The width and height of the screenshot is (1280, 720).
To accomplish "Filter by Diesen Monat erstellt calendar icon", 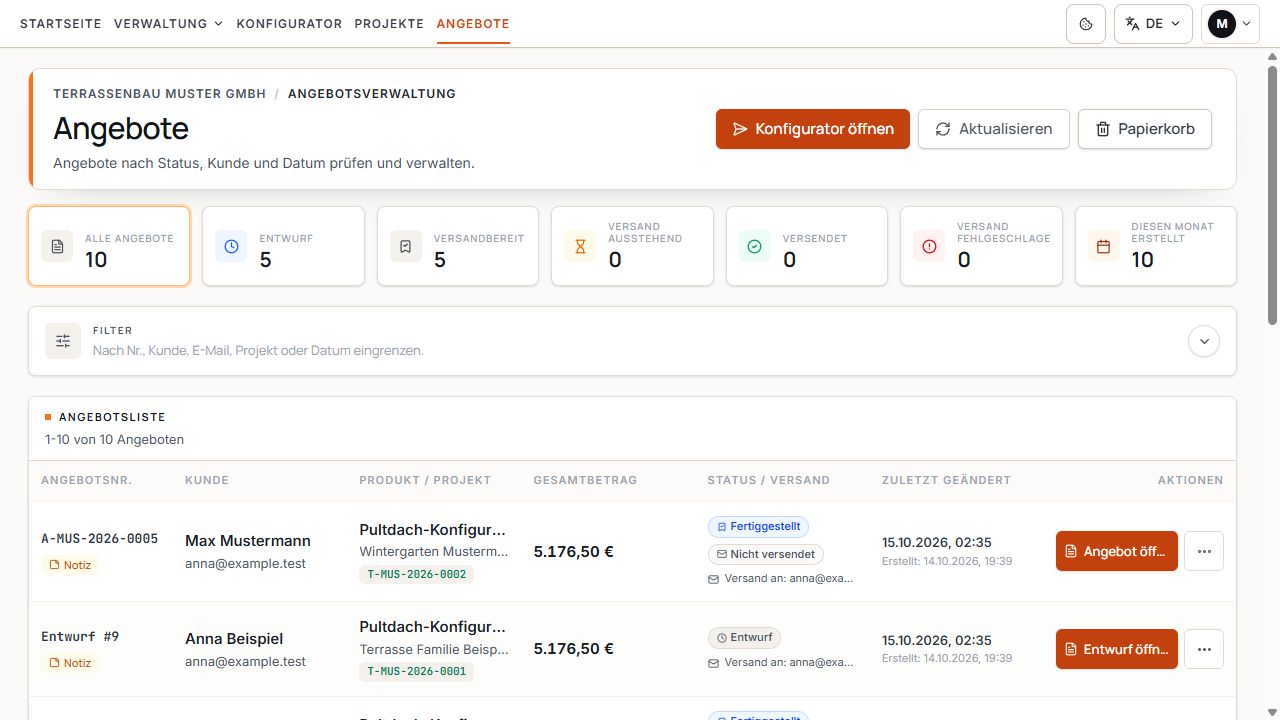I will click(1104, 246).
